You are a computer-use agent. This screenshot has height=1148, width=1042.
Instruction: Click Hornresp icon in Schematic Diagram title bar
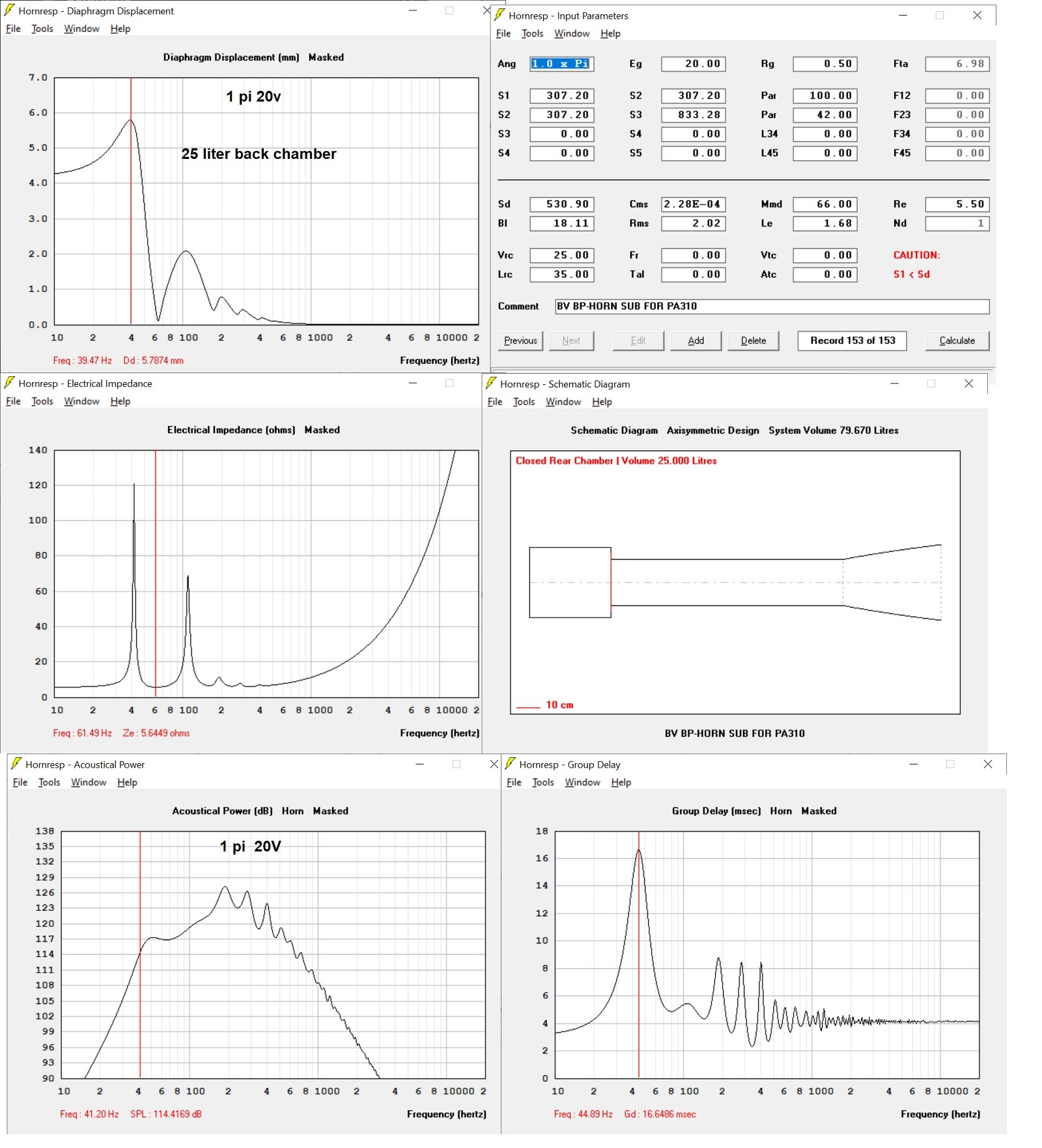[492, 384]
